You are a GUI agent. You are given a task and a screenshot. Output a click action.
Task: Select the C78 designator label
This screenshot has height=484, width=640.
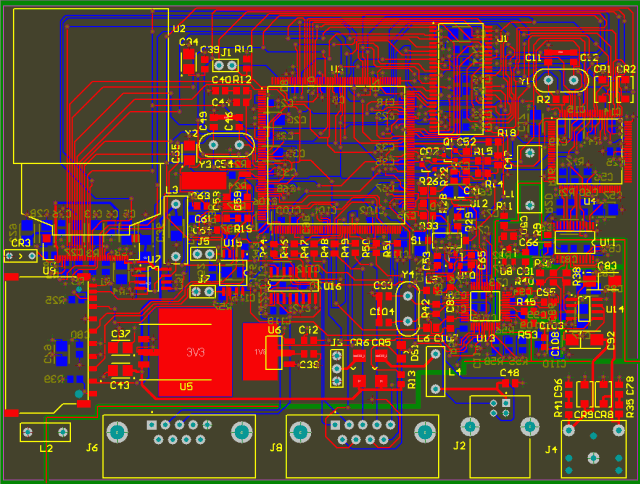(x=630, y=386)
